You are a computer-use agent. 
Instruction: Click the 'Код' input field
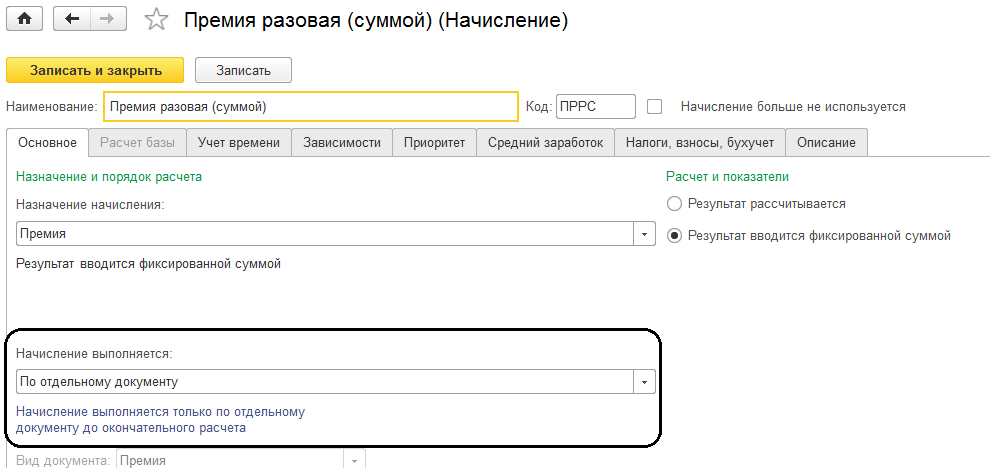tap(595, 106)
